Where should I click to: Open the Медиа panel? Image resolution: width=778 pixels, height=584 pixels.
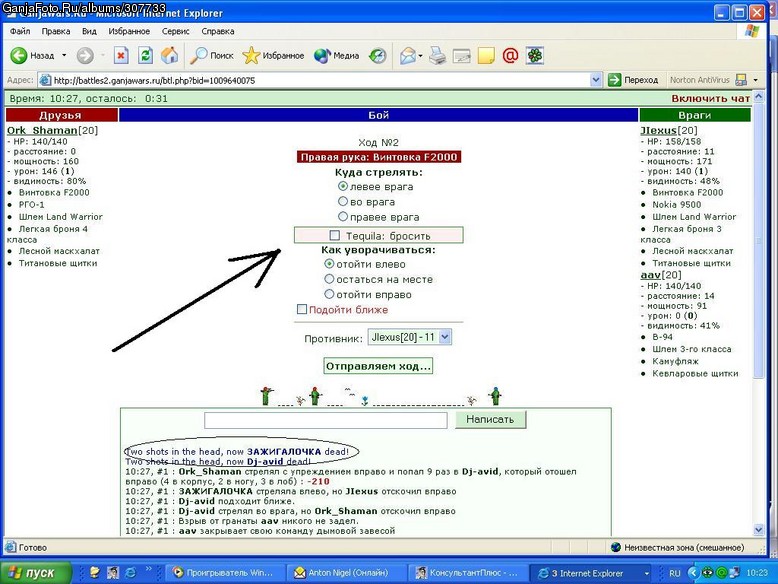click(x=336, y=56)
